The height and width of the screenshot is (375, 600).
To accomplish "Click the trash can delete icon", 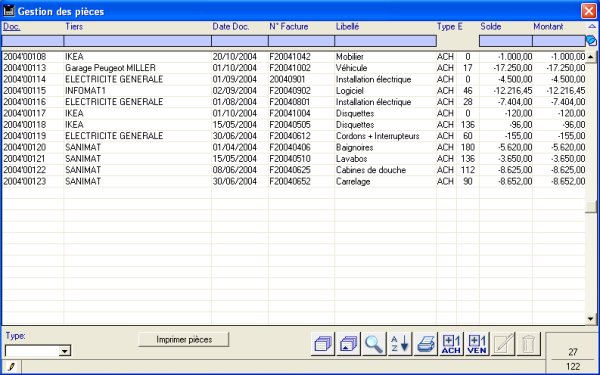I will (528, 344).
